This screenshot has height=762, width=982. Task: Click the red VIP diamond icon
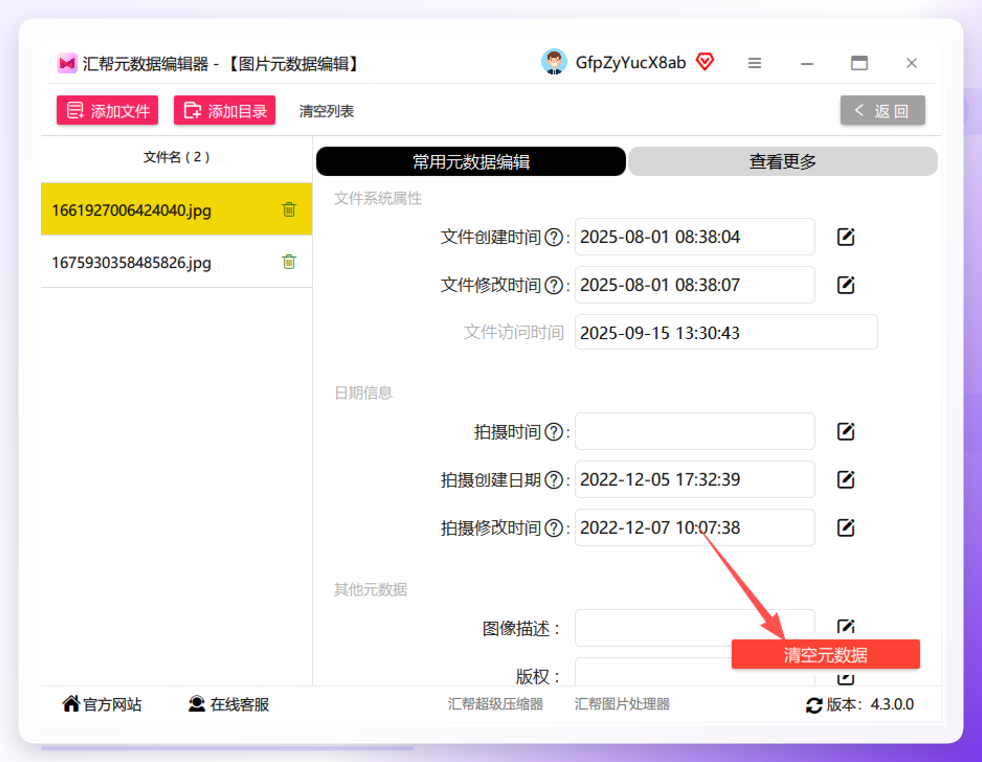click(705, 61)
